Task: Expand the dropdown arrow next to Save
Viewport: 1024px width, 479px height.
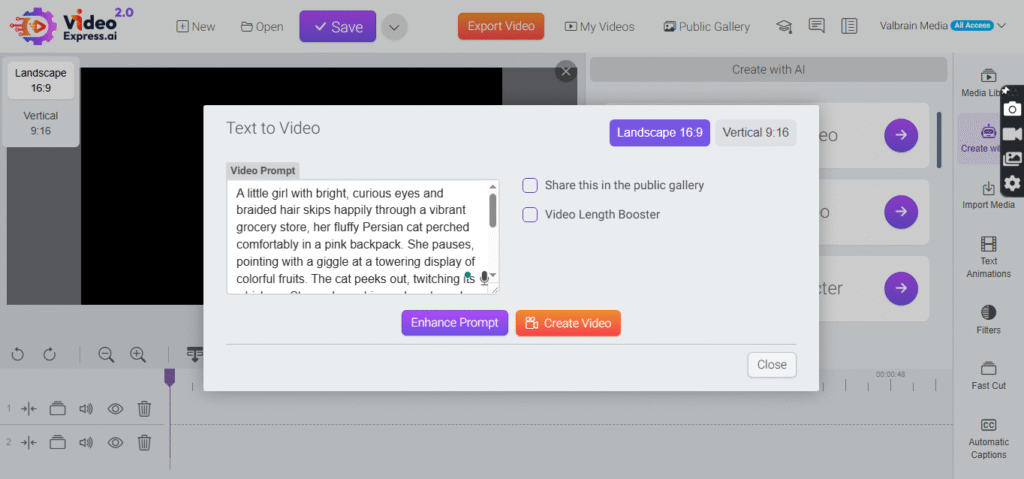Action: pyautogui.click(x=394, y=27)
